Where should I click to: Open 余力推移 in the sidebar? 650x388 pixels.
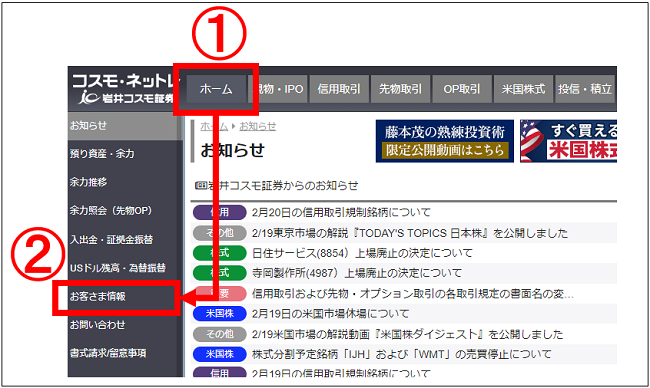coord(125,182)
